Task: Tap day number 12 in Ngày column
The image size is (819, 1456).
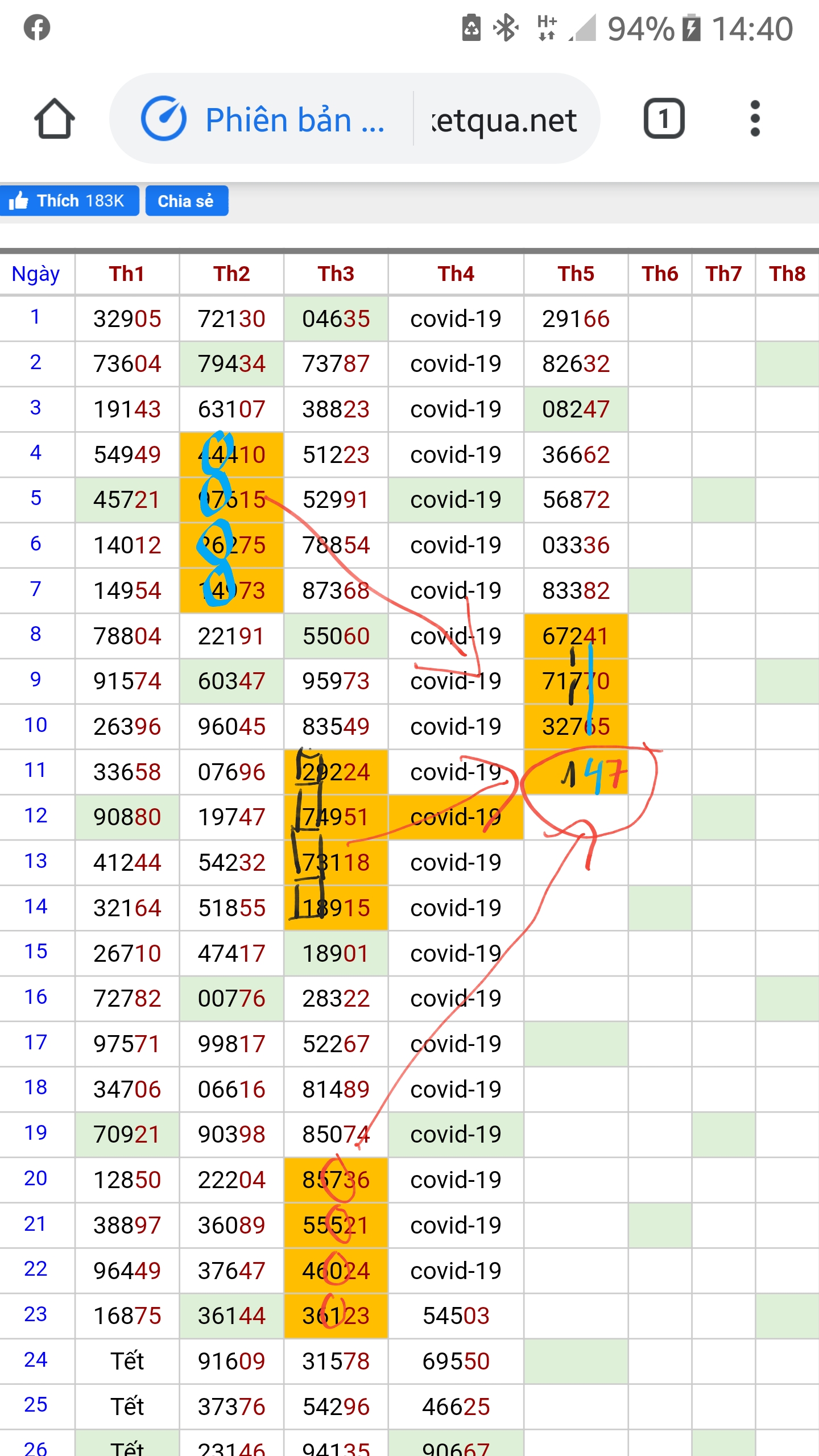Action: (x=36, y=816)
